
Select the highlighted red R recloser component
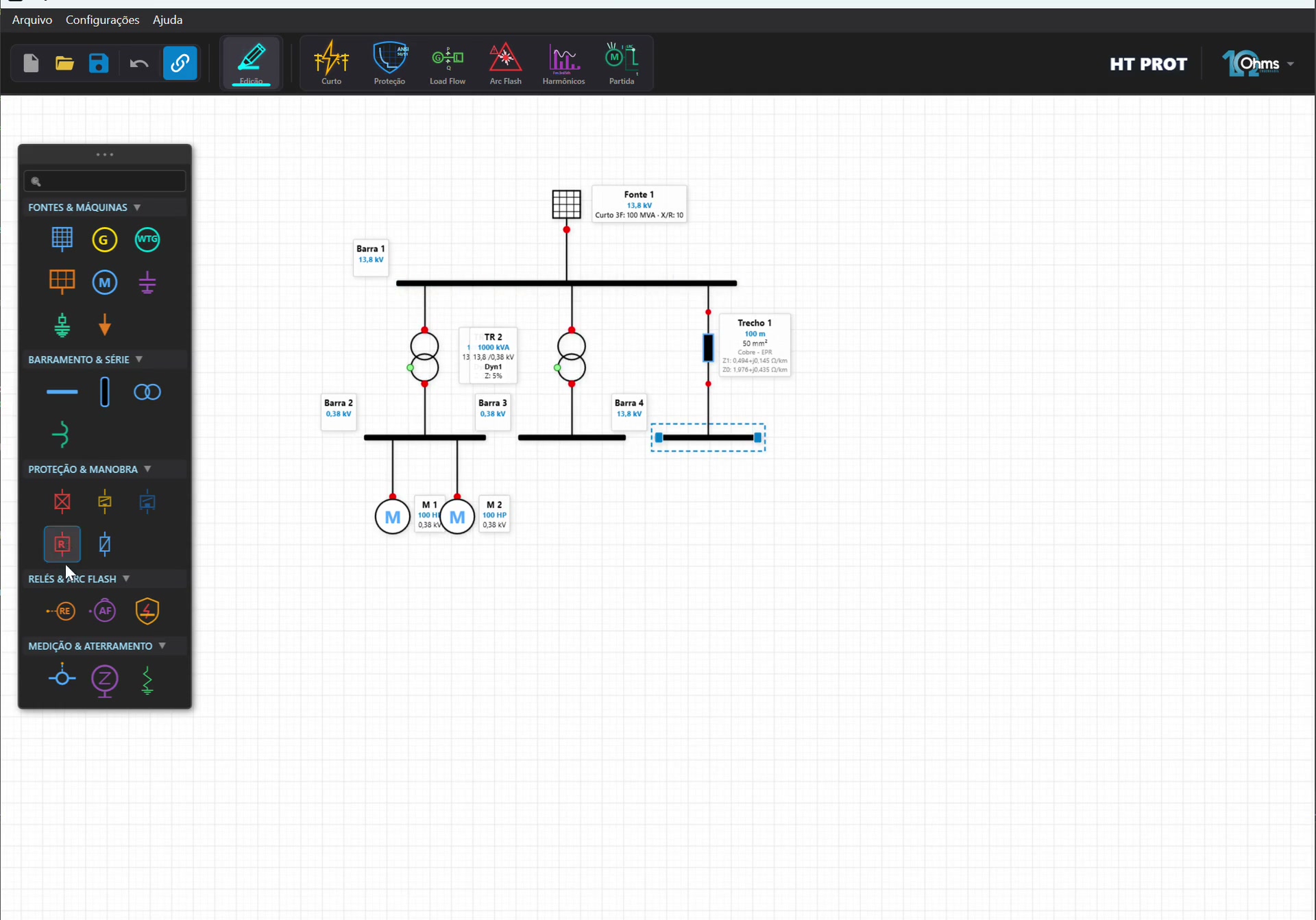(62, 544)
